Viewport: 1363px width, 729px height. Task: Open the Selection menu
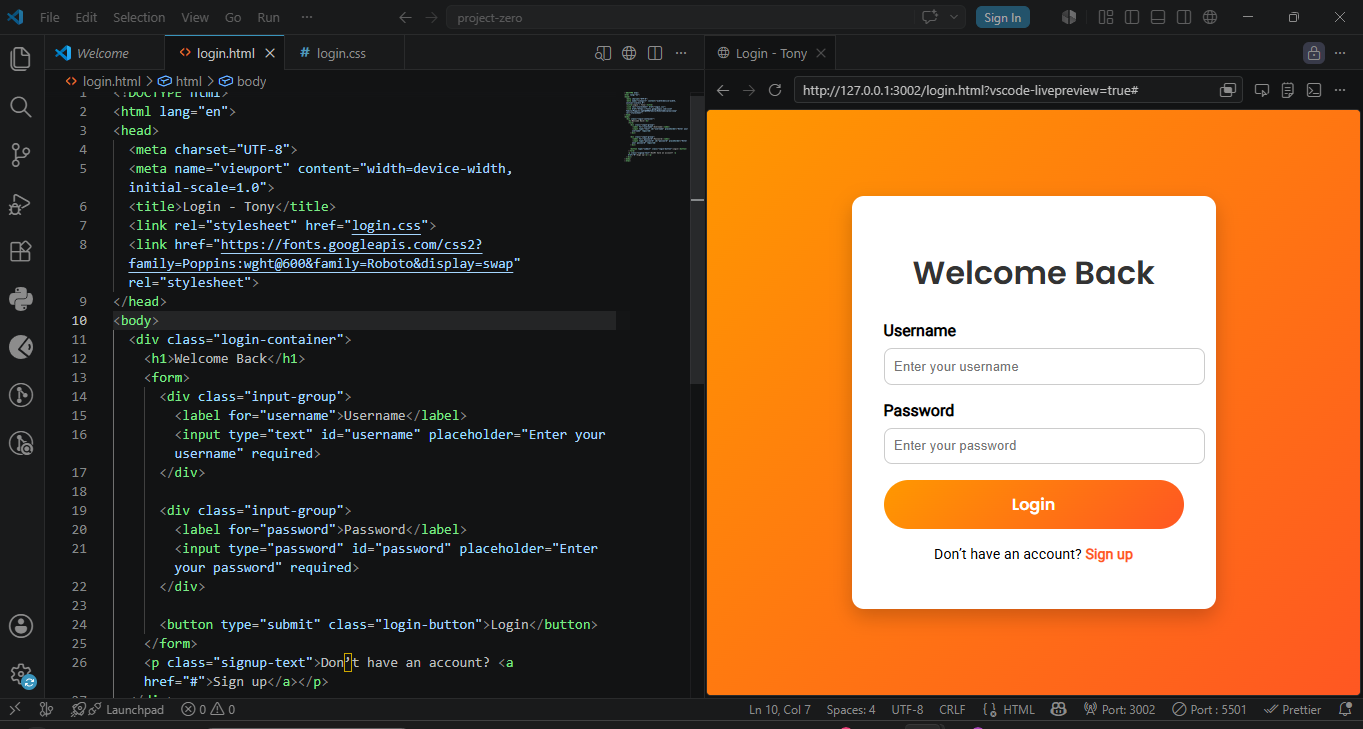pos(139,17)
